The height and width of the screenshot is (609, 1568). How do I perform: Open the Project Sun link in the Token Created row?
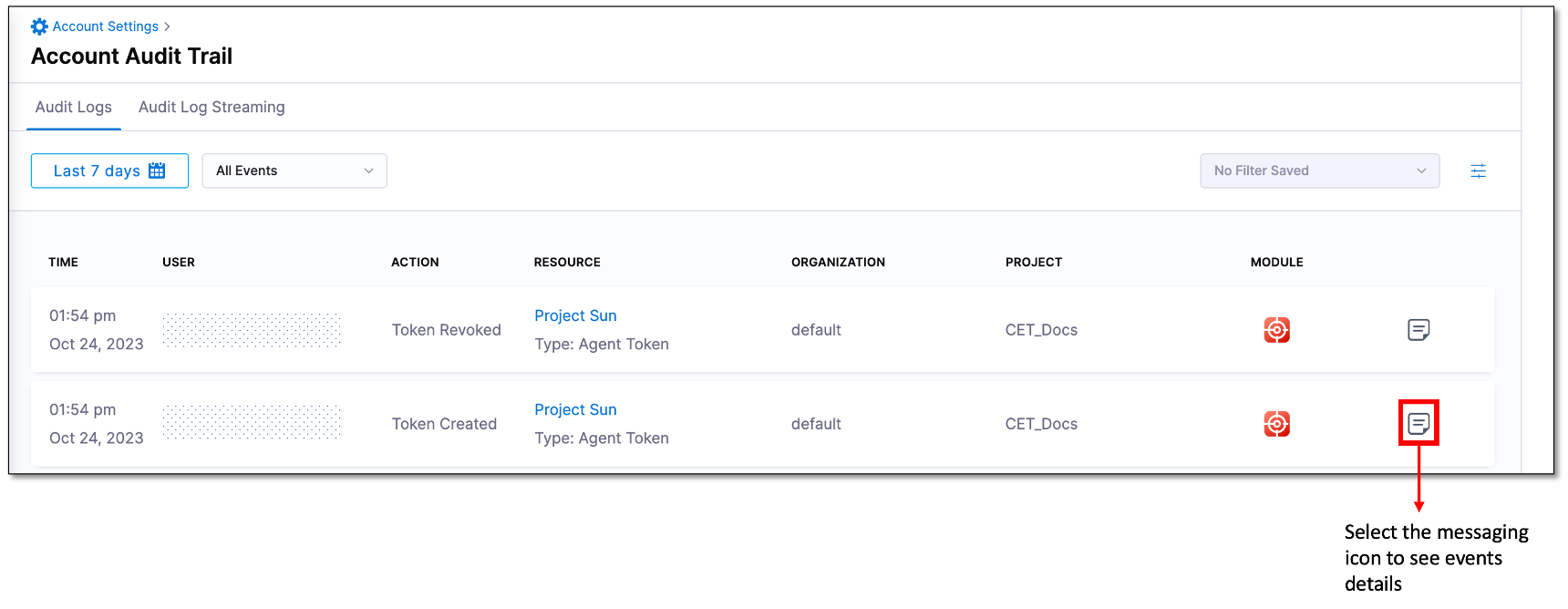pos(575,409)
